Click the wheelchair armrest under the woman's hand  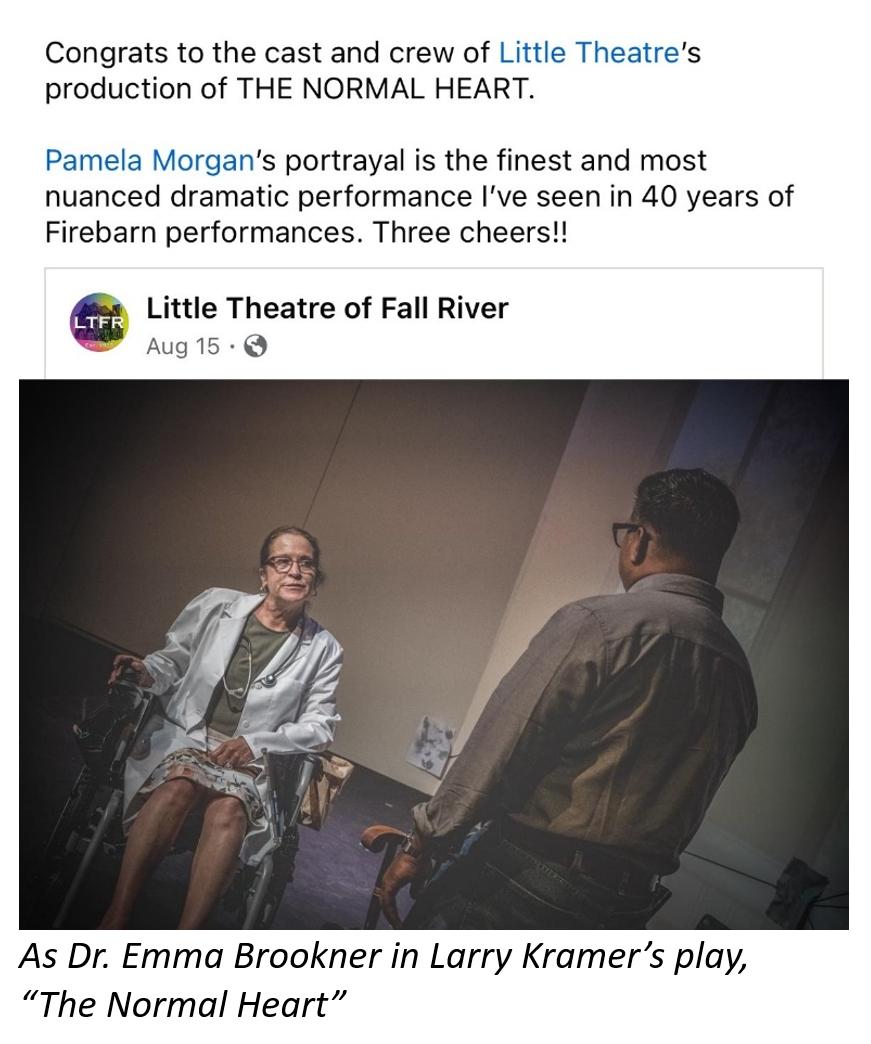[129, 677]
